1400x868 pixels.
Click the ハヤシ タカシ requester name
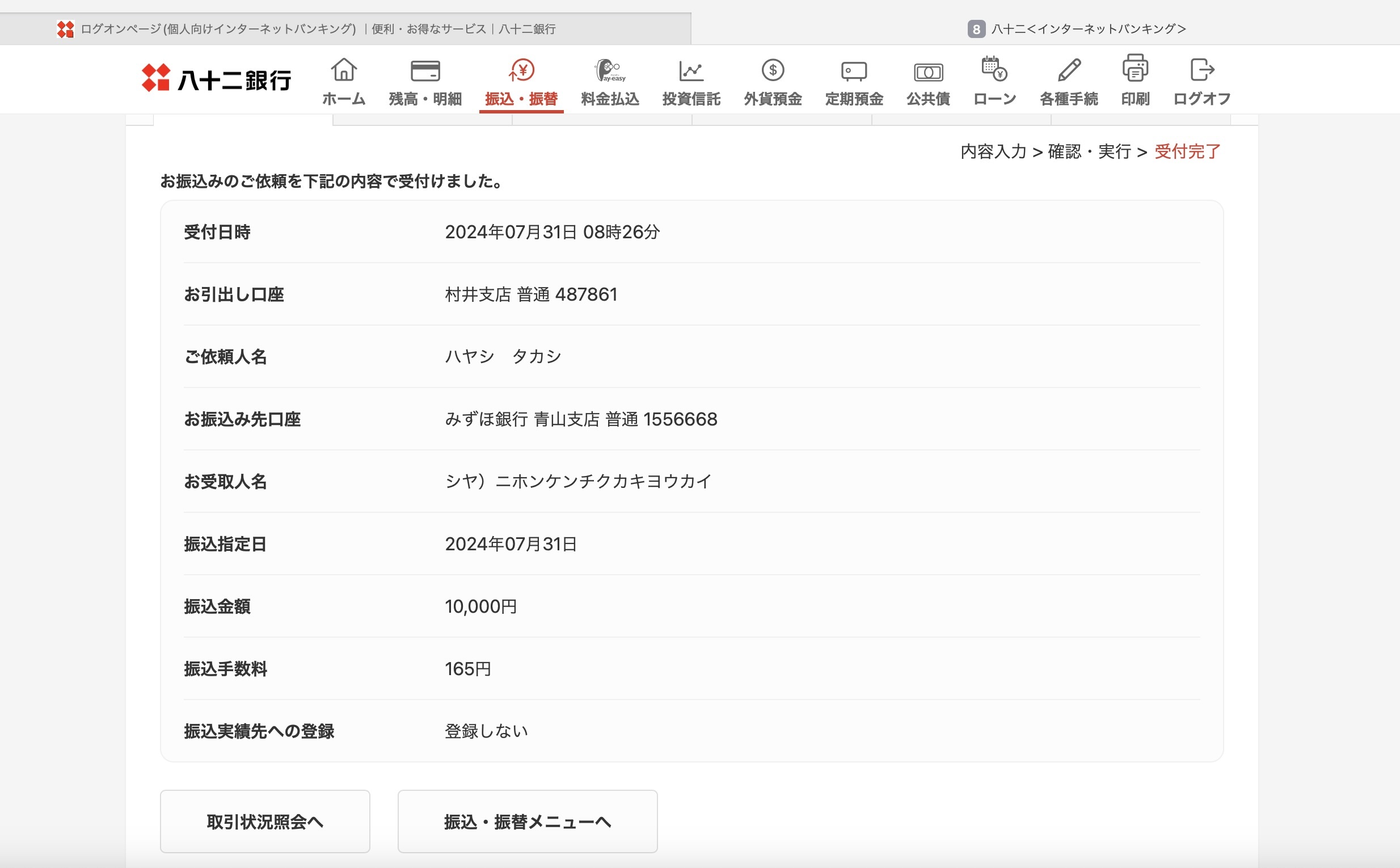[x=503, y=356]
